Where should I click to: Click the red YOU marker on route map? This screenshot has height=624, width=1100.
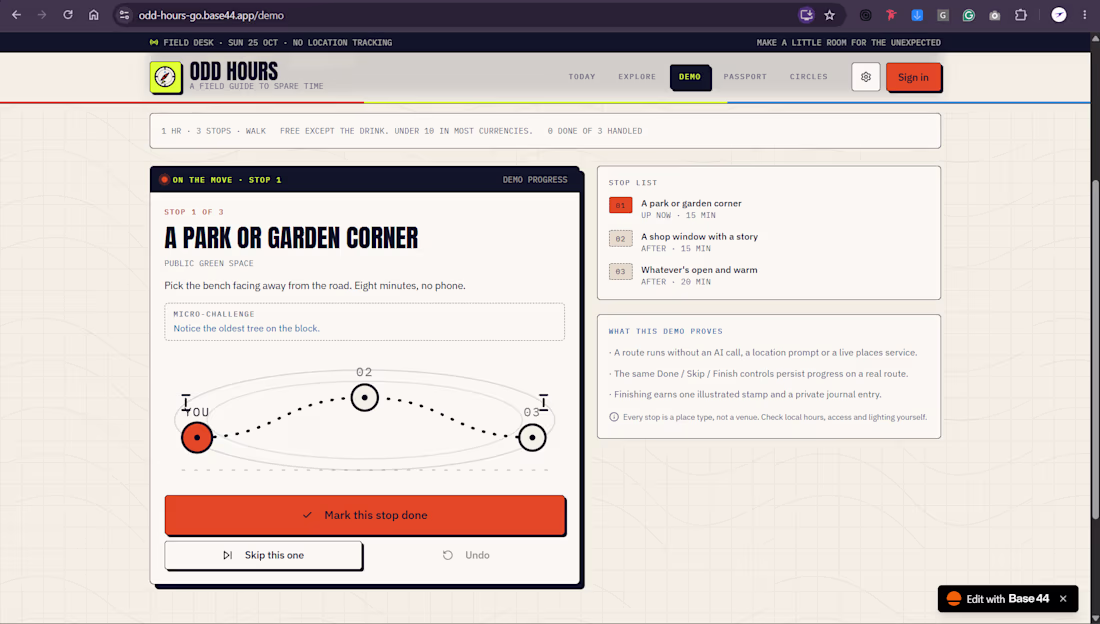[x=197, y=437]
